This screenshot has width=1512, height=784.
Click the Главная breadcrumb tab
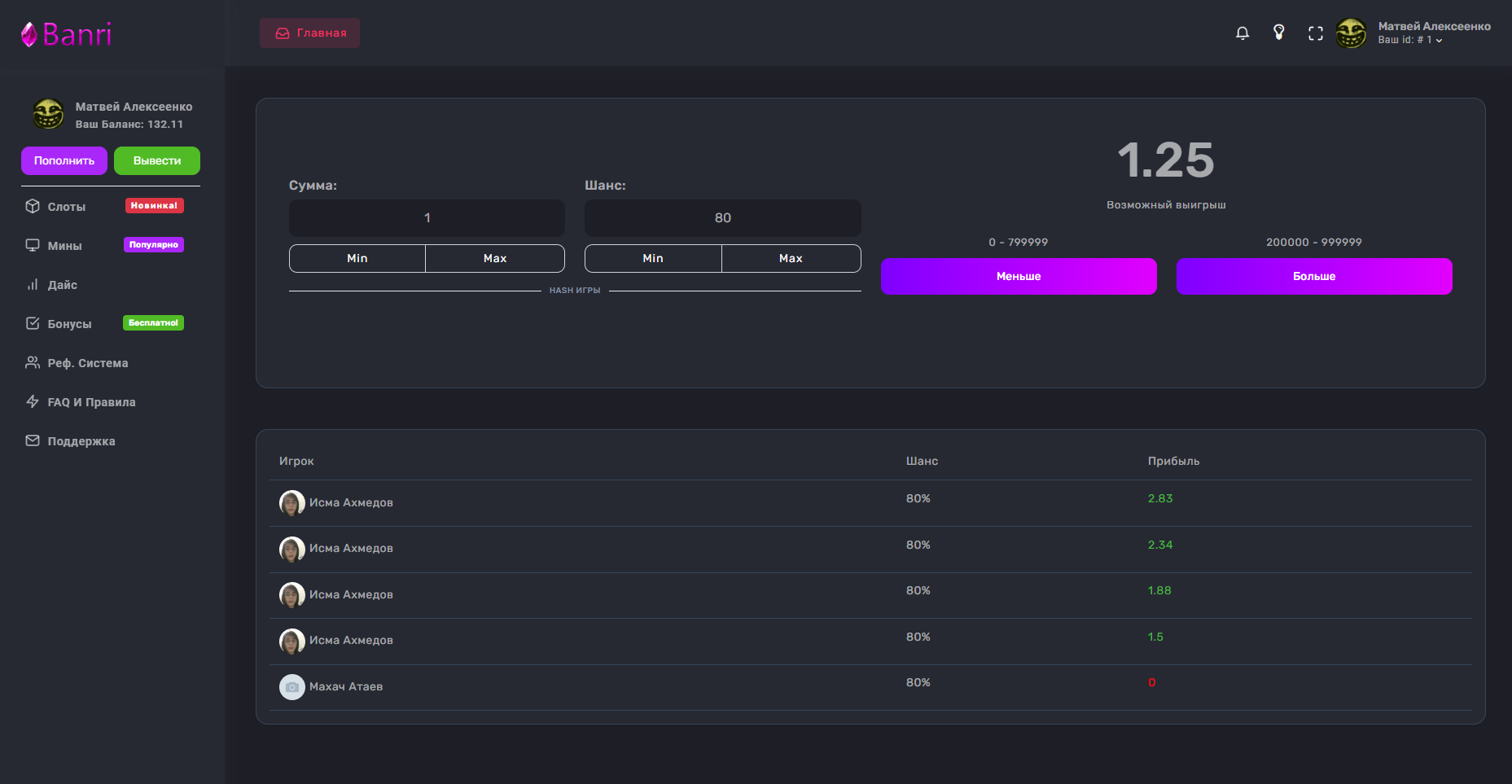coord(310,33)
